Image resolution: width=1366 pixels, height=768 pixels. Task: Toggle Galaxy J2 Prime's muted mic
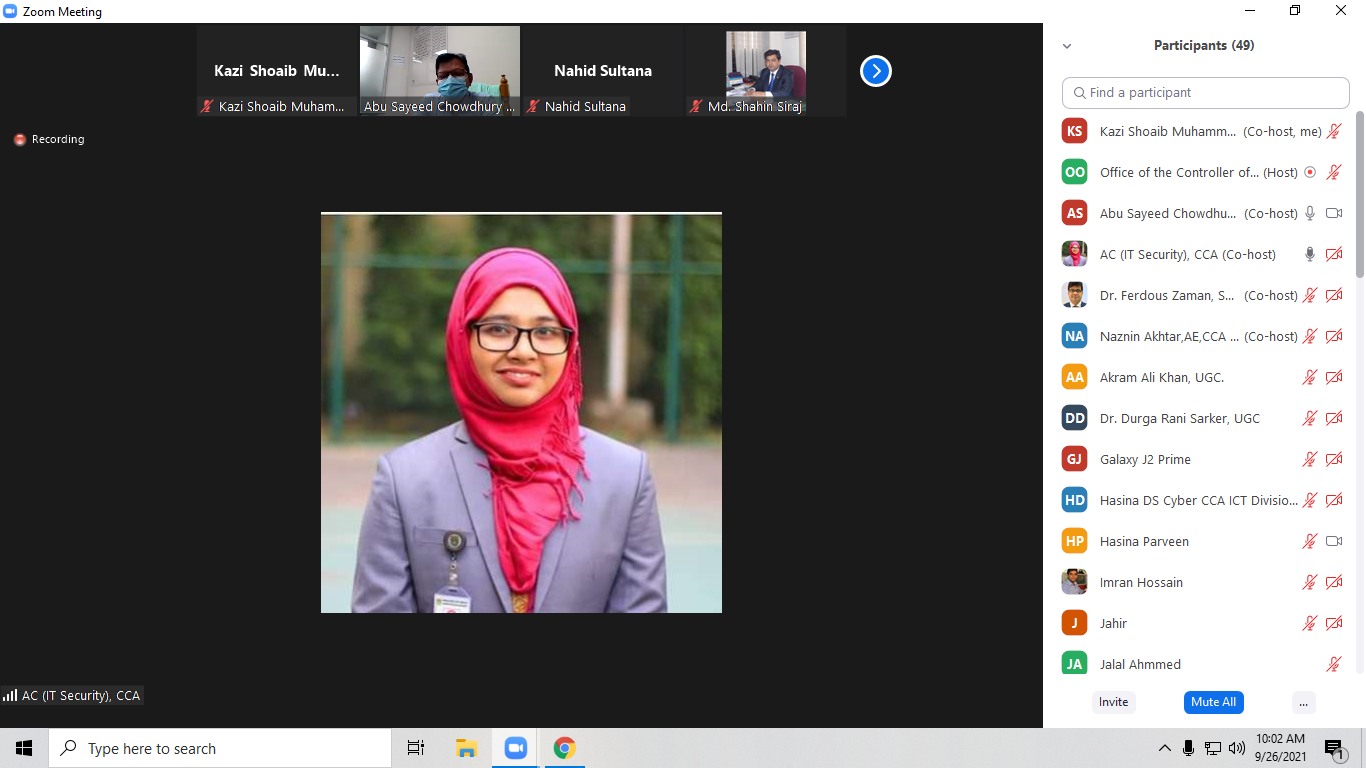1309,459
